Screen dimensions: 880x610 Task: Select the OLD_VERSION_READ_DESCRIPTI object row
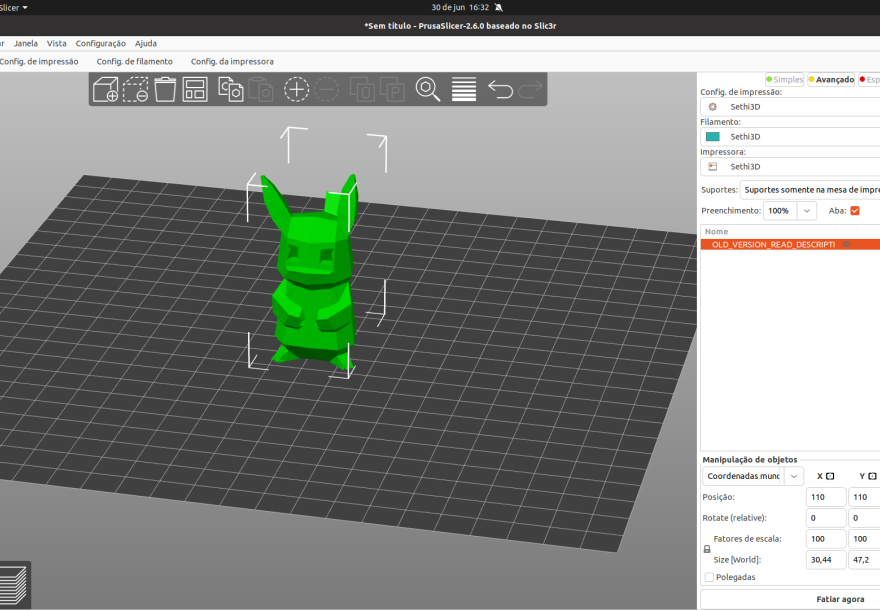pos(790,244)
